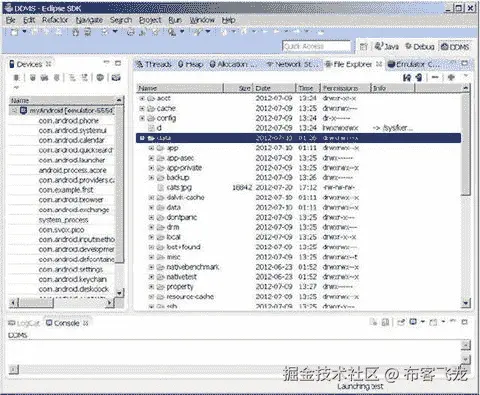Take a Screen Capture from Devices toolbar
Screen dimensions: 480x395
point(116,78)
